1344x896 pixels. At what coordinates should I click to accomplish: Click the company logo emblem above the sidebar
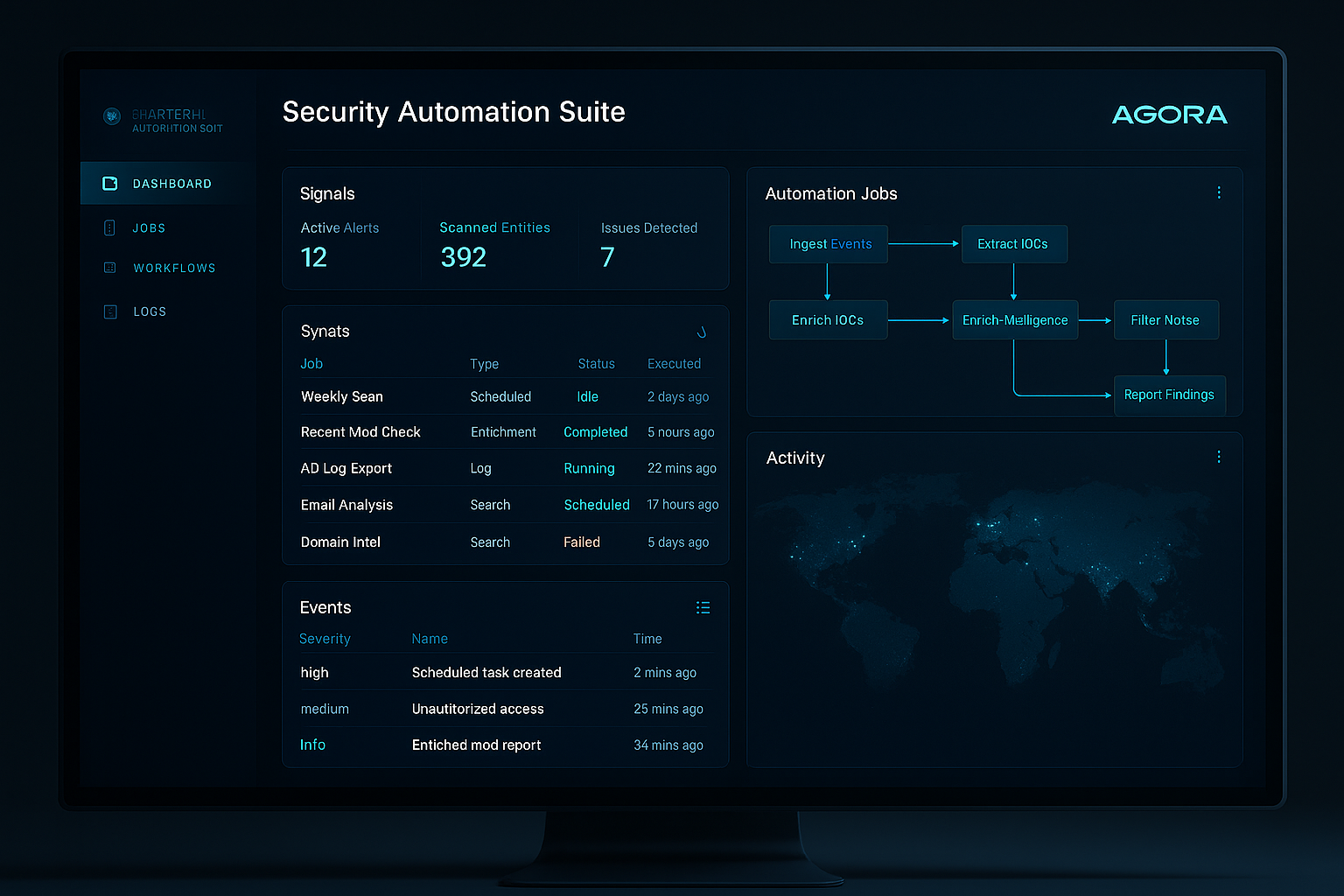click(112, 116)
